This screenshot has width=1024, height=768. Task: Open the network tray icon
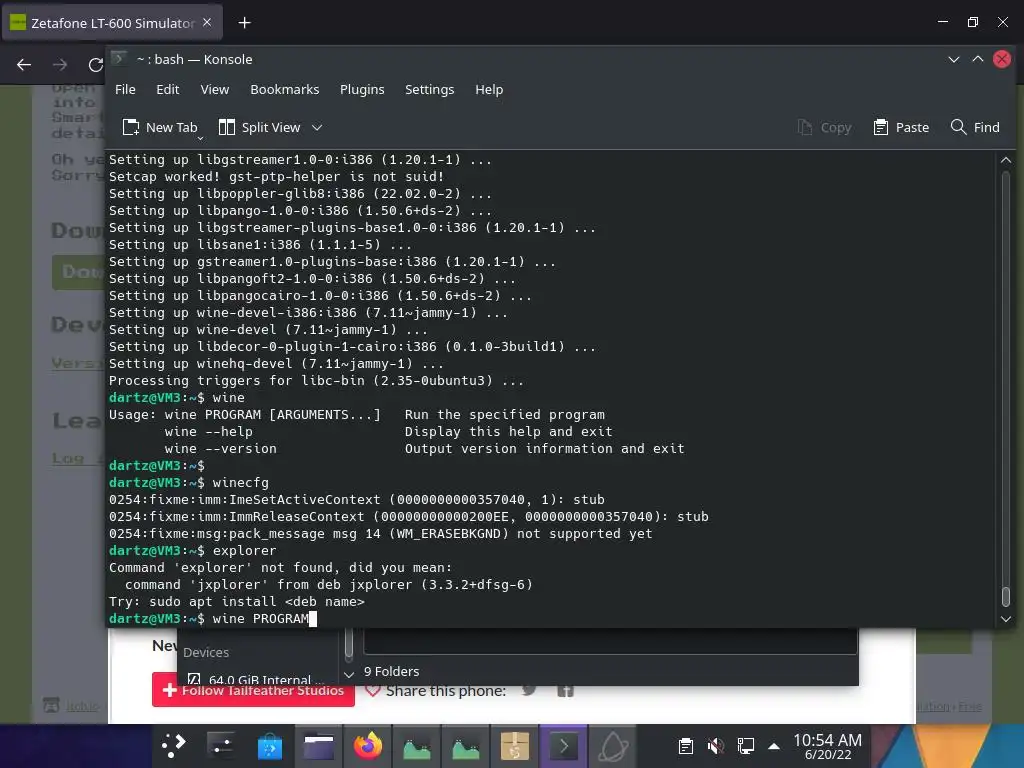tap(745, 746)
